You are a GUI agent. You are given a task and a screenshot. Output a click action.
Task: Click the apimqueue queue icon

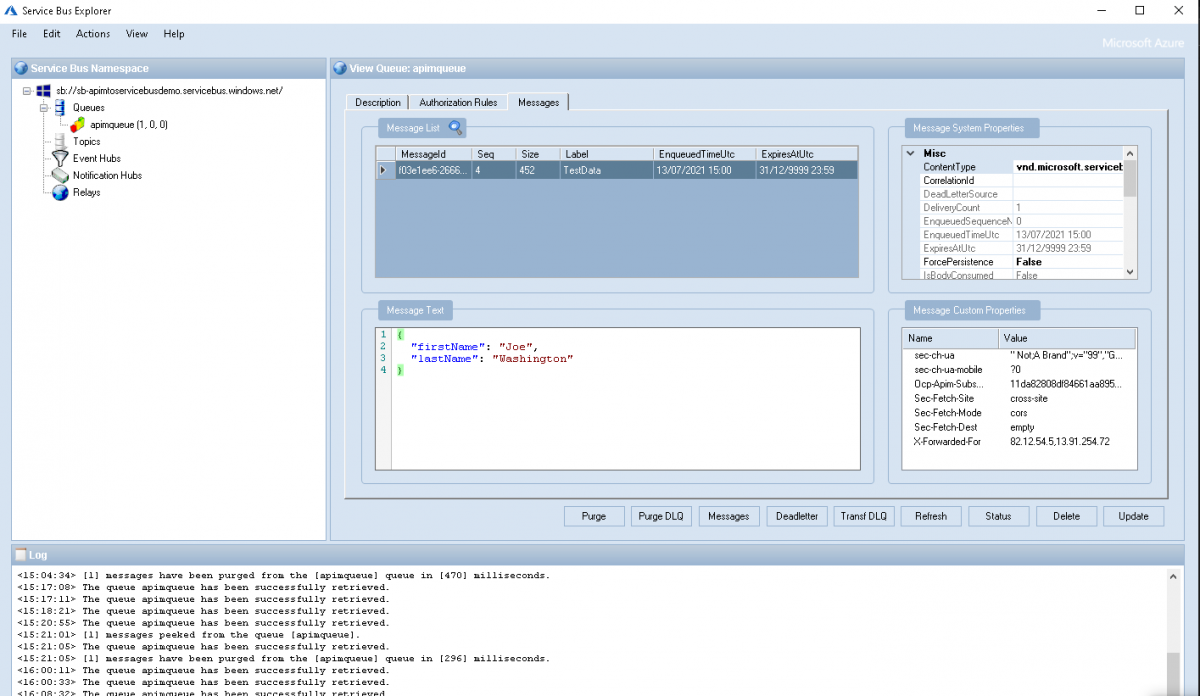(78, 124)
